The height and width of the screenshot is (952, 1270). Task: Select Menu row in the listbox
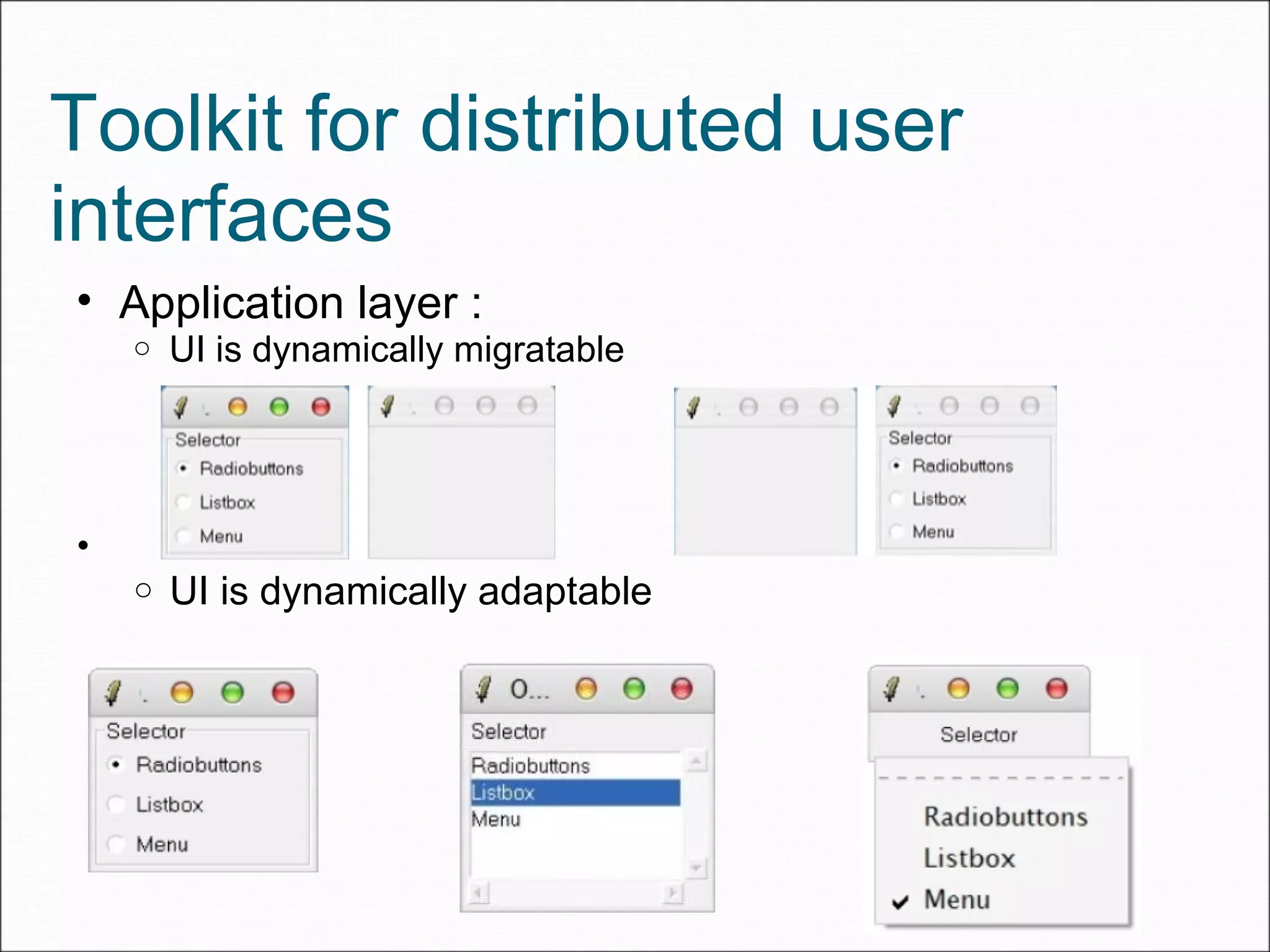point(575,819)
